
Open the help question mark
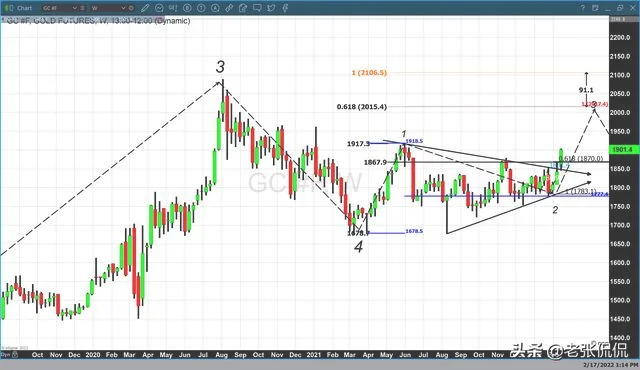tap(583, 8)
